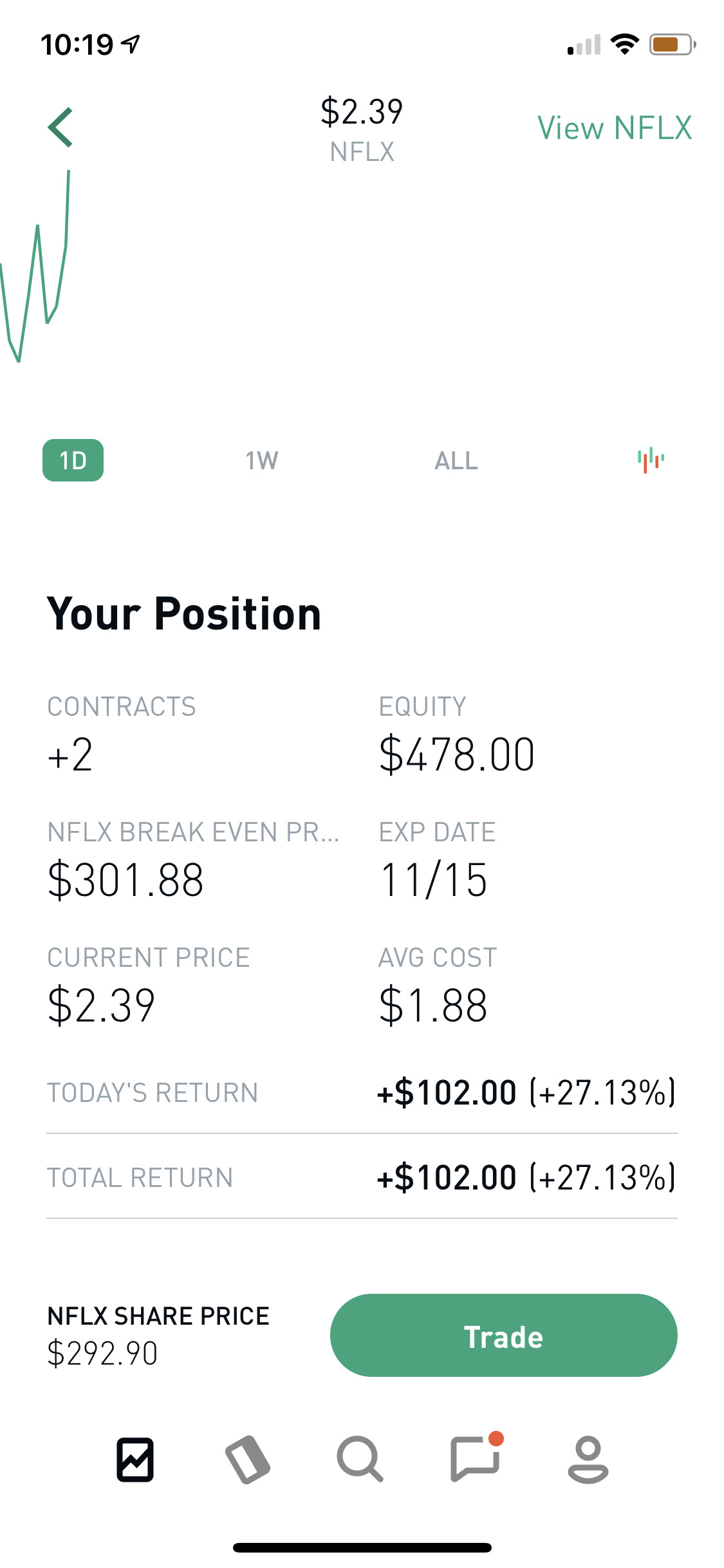Tap the truncated NFLX Break Even label
724x1568 pixels.
coord(193,832)
